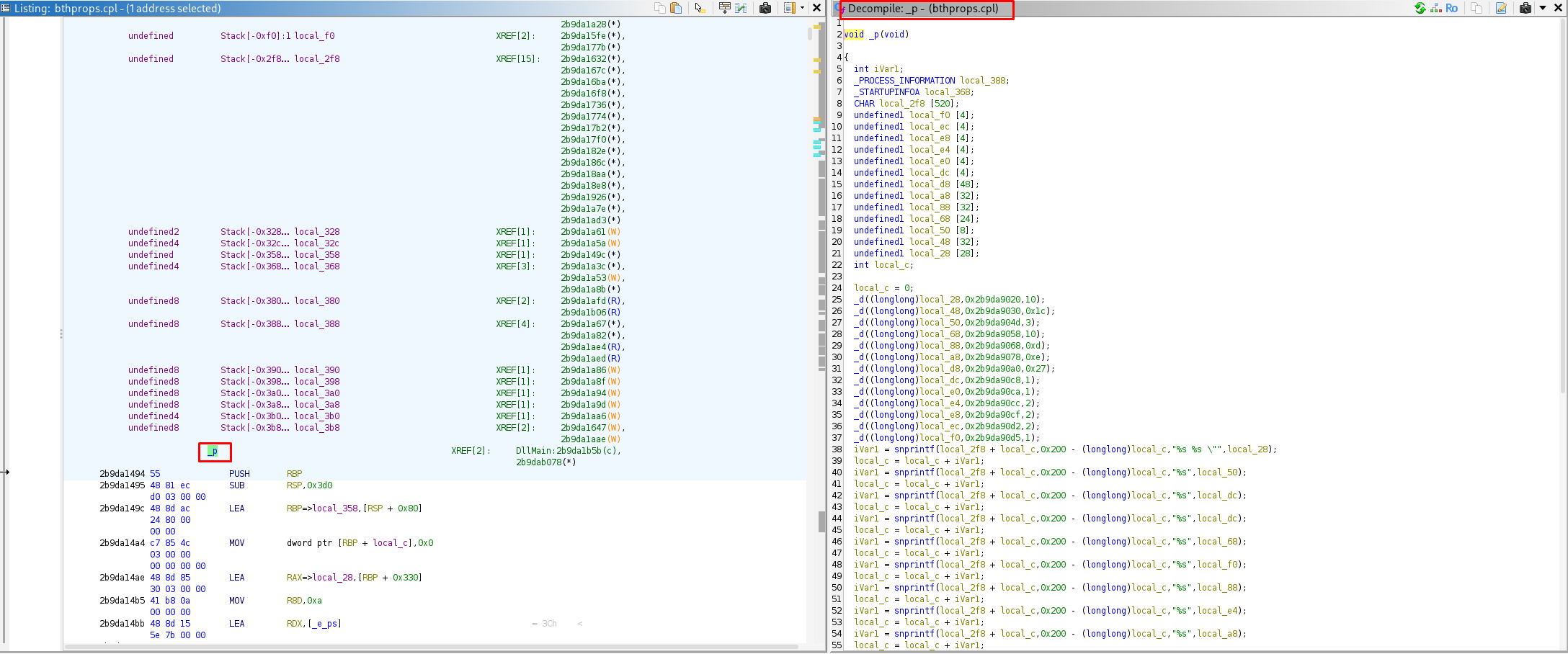The height and width of the screenshot is (654, 1568).
Task: Snapshot the decompiler with its camera icon
Action: (x=1525, y=7)
